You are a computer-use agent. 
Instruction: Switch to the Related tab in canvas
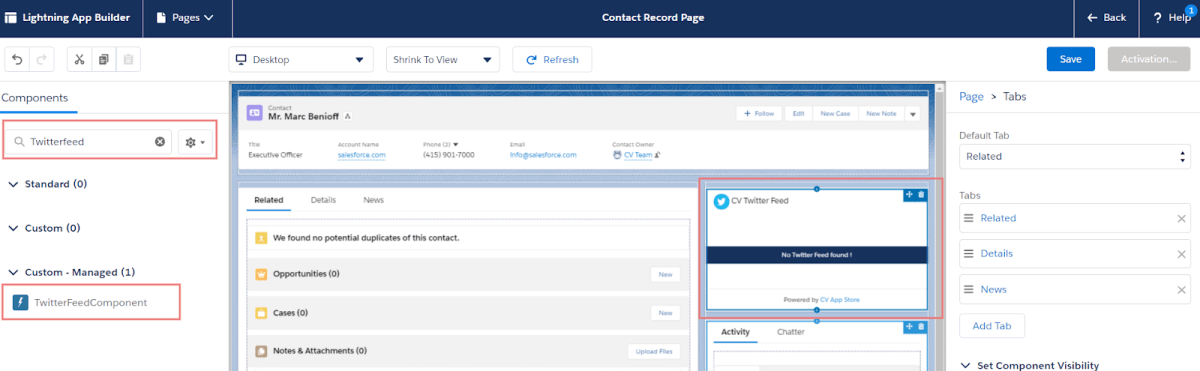[269, 200]
